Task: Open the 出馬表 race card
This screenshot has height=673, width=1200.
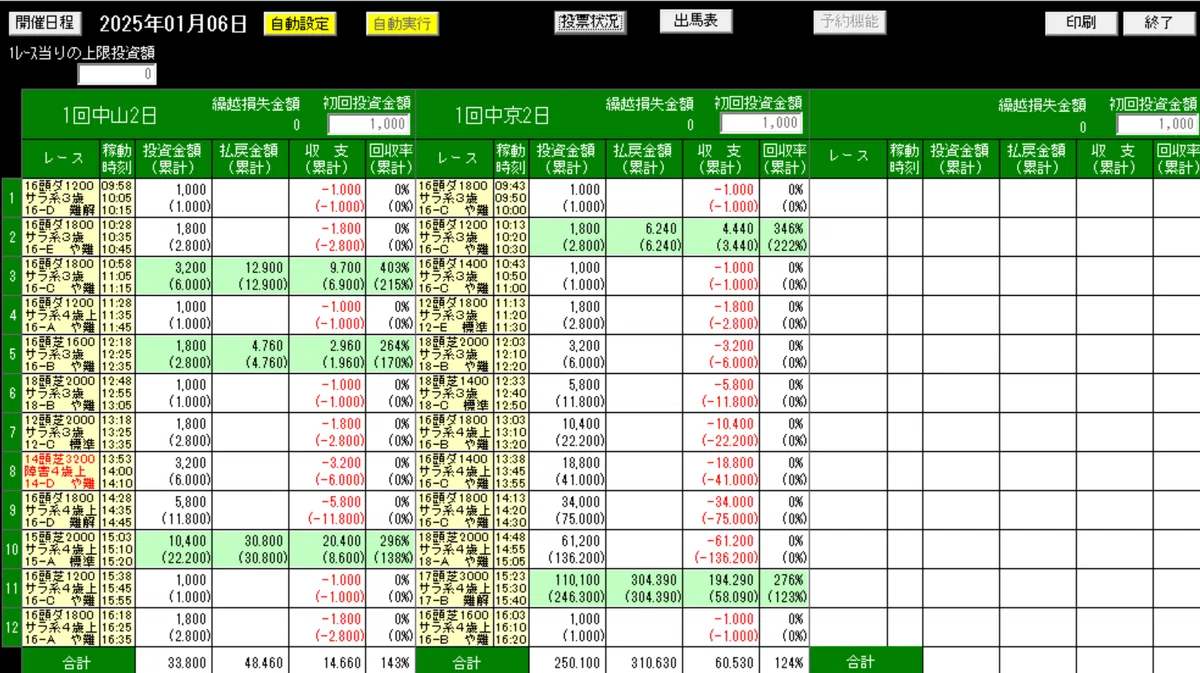Action: pos(696,21)
